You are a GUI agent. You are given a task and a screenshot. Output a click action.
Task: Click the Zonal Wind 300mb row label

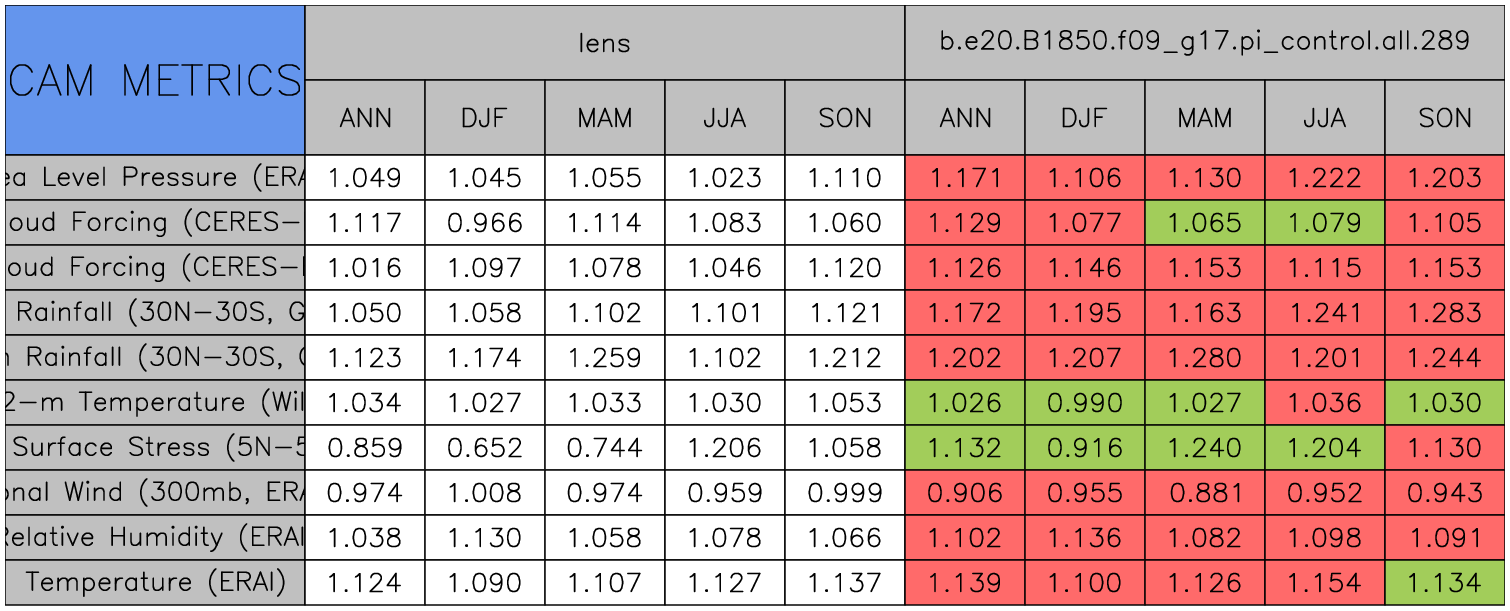155,493
